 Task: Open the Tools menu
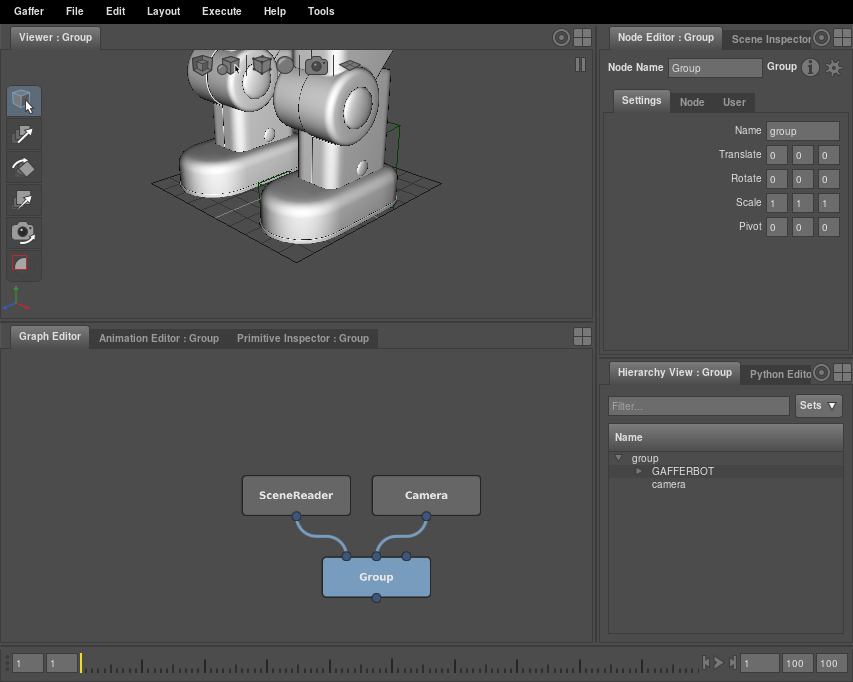click(x=321, y=11)
